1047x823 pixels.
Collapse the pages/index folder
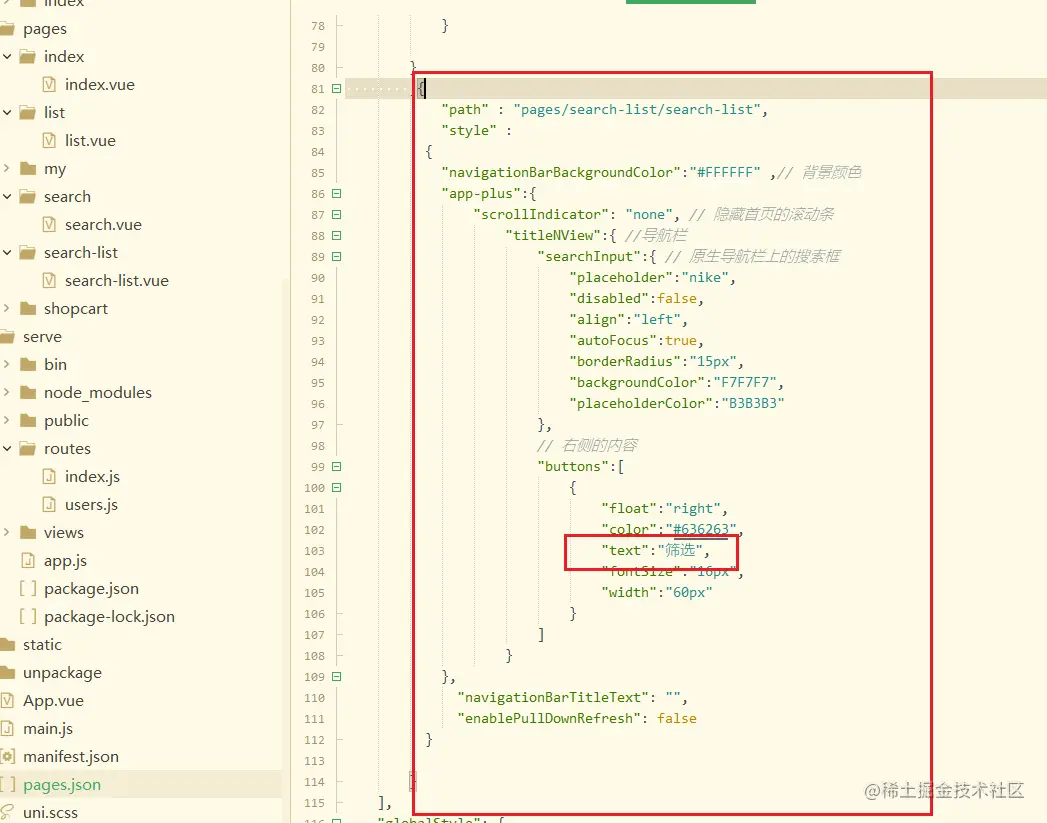[7, 57]
